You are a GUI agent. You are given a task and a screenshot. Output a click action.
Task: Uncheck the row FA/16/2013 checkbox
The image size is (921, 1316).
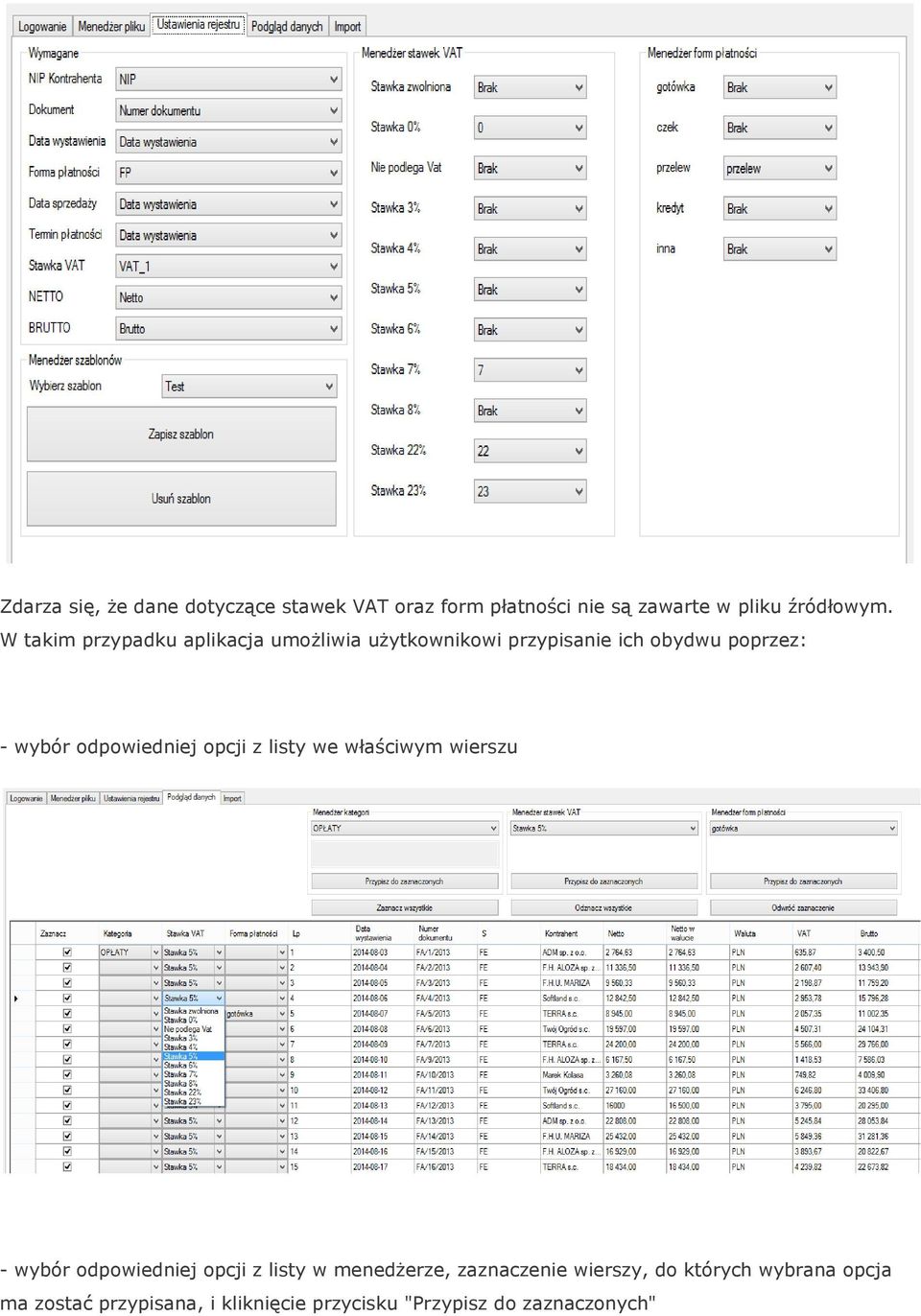[67, 1167]
